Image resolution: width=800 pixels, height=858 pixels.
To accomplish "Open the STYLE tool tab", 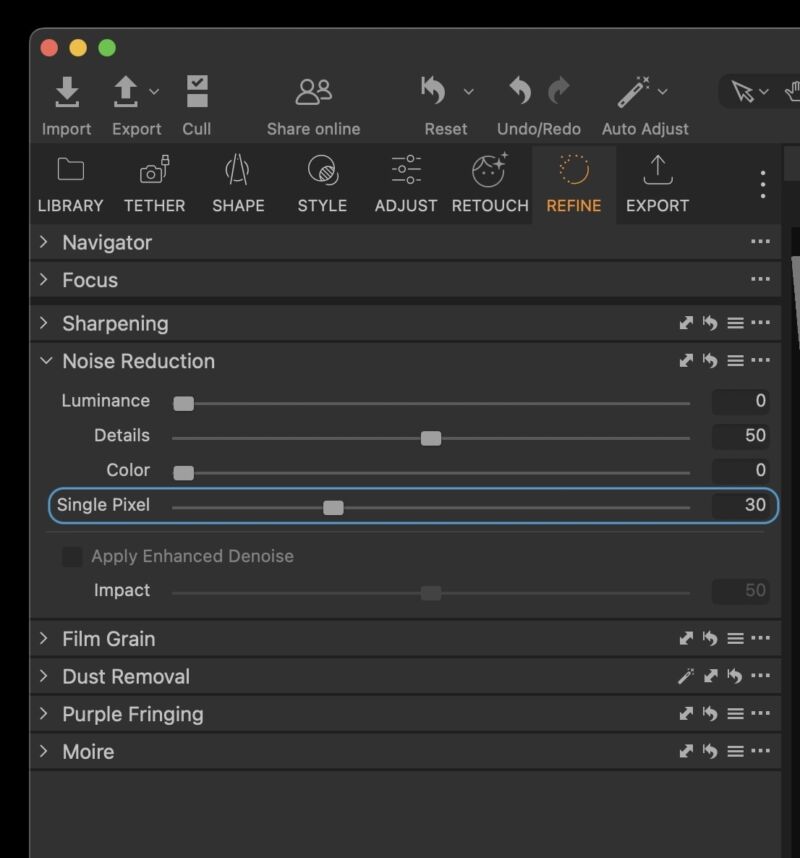I will [x=322, y=184].
